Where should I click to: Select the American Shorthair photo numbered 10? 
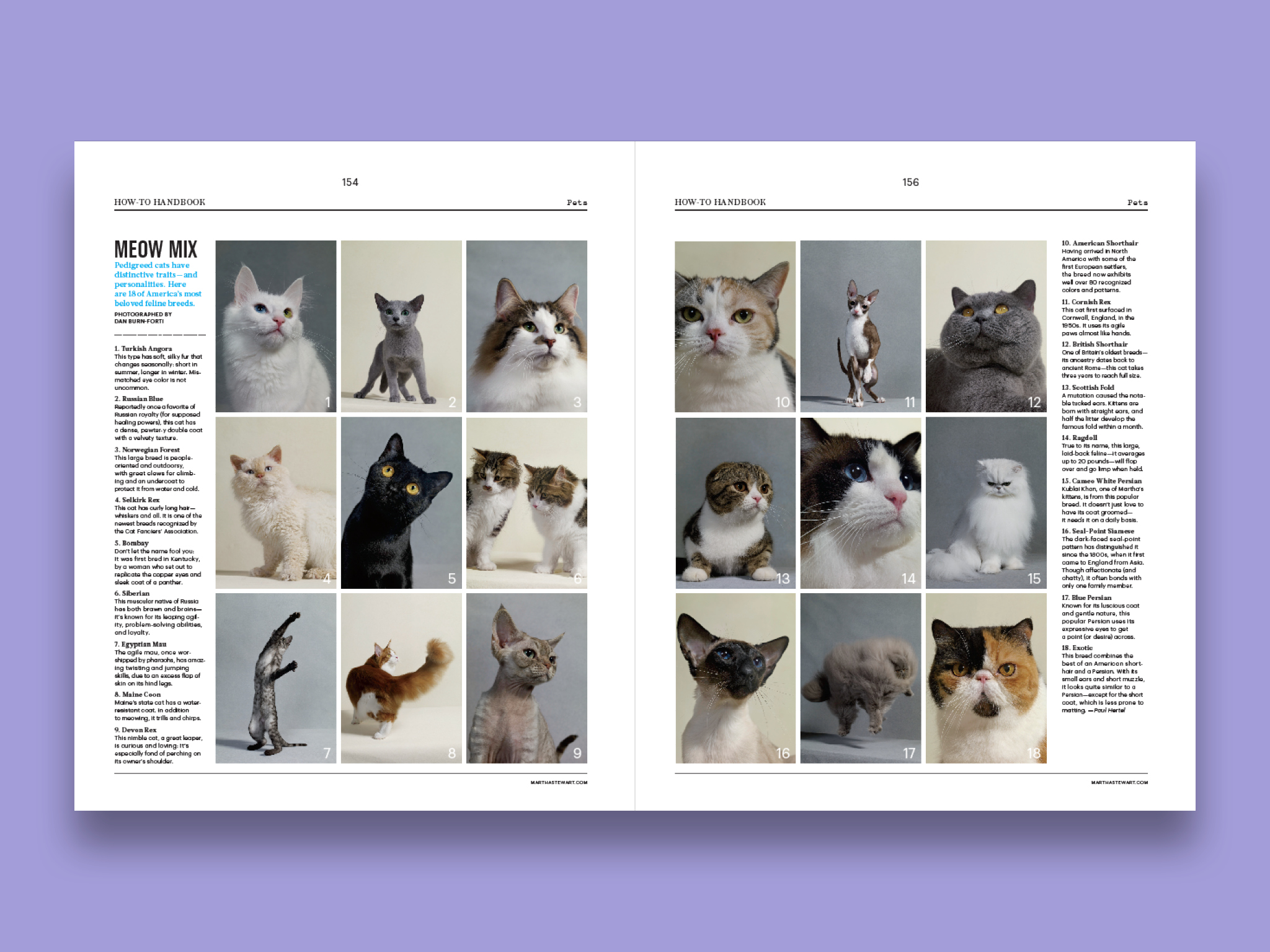coord(735,326)
